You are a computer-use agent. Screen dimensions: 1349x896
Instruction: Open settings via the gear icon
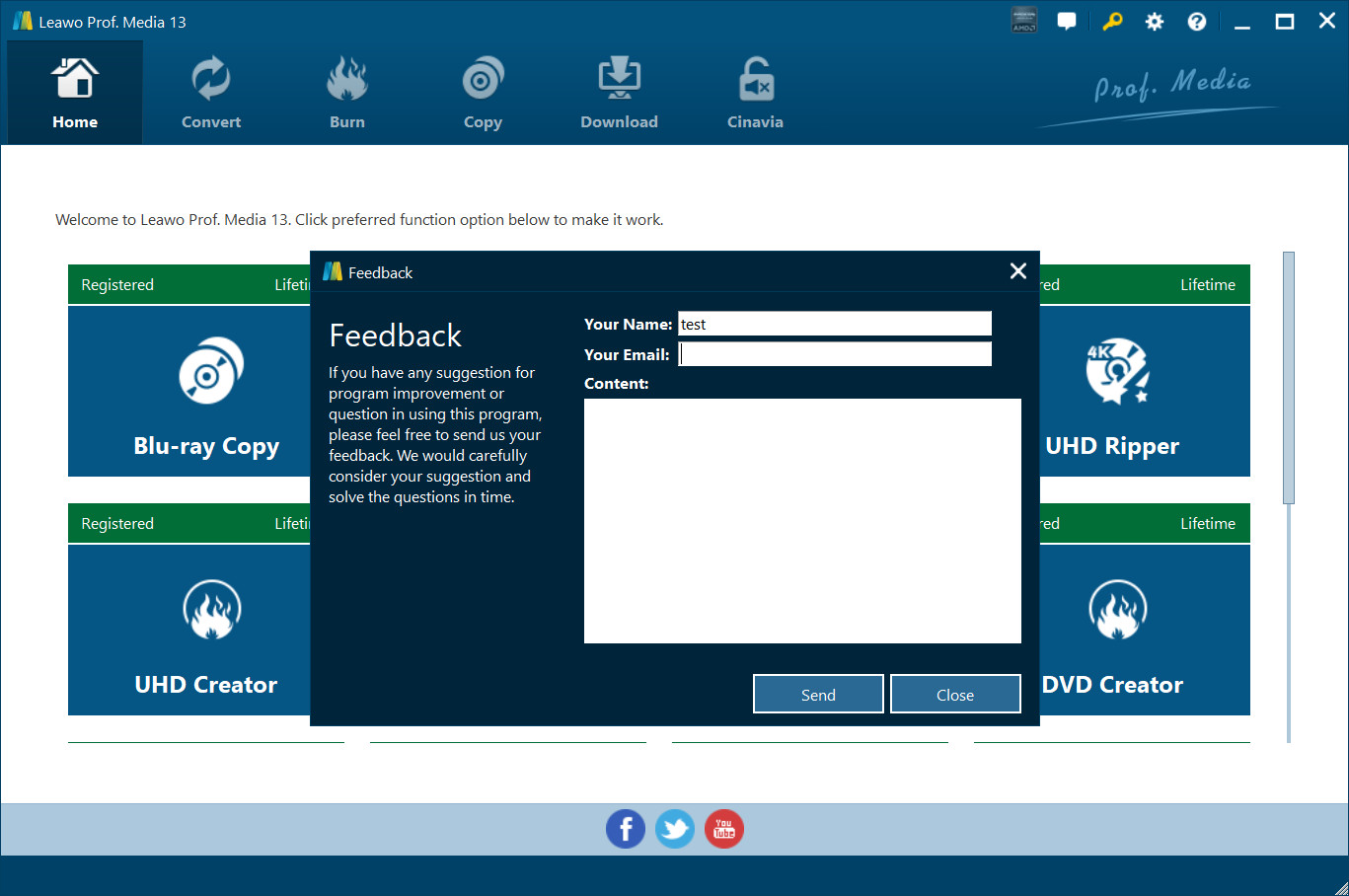(1154, 22)
